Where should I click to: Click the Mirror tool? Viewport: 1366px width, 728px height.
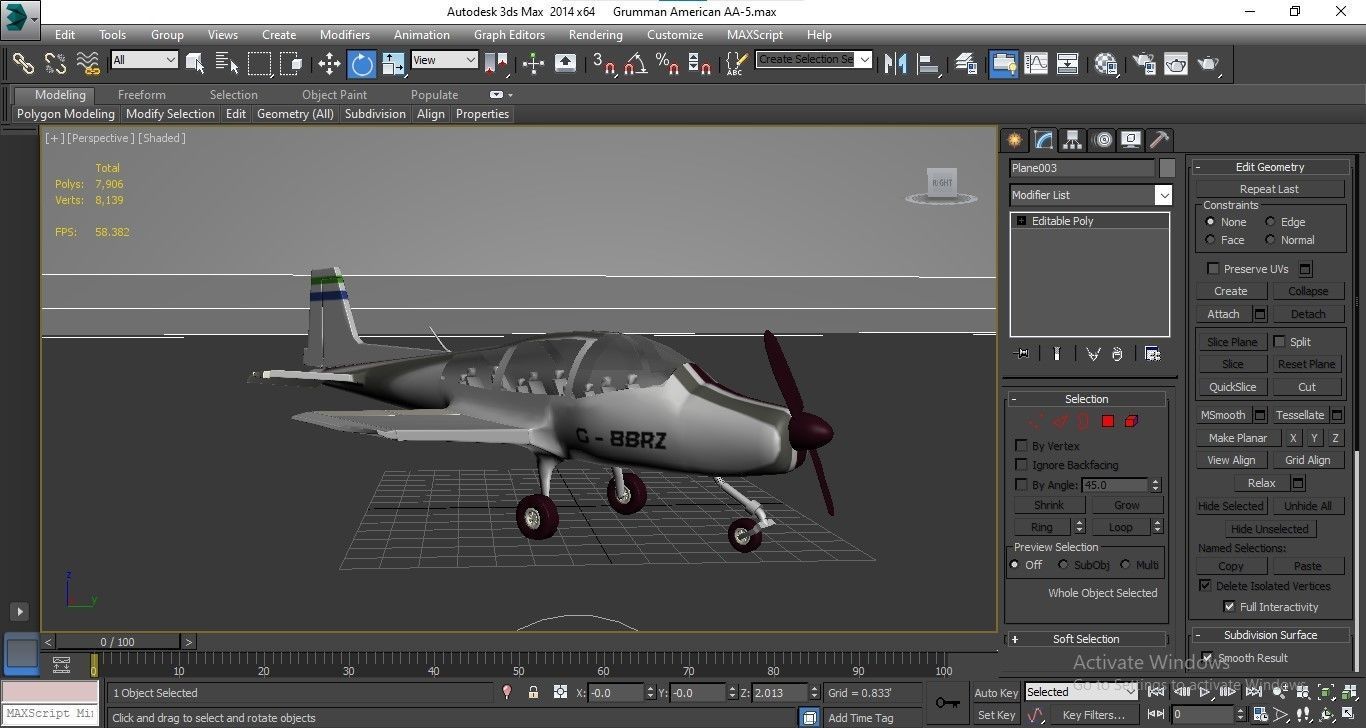click(896, 63)
